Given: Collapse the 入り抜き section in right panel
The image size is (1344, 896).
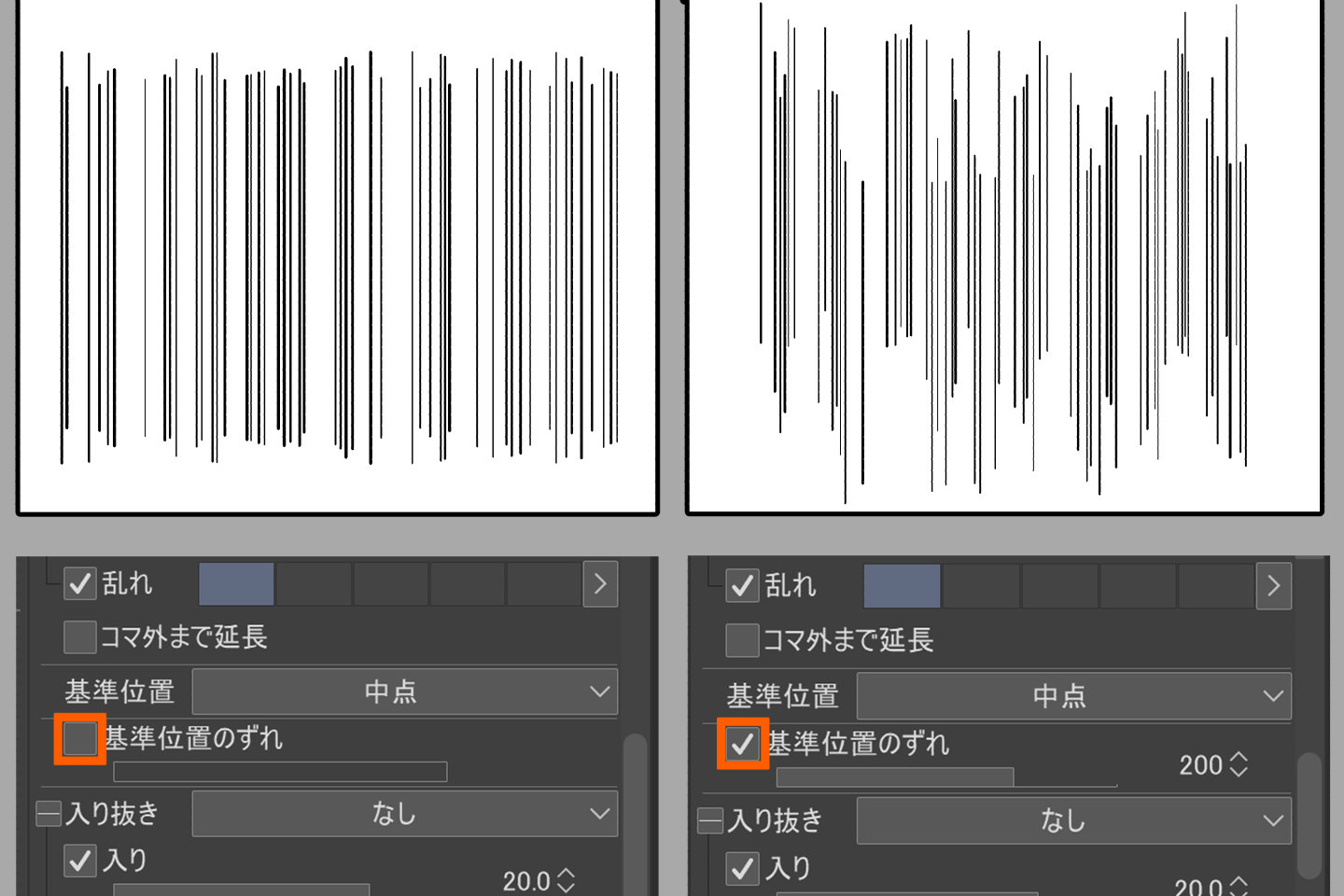Looking at the screenshot, I should tap(711, 820).
